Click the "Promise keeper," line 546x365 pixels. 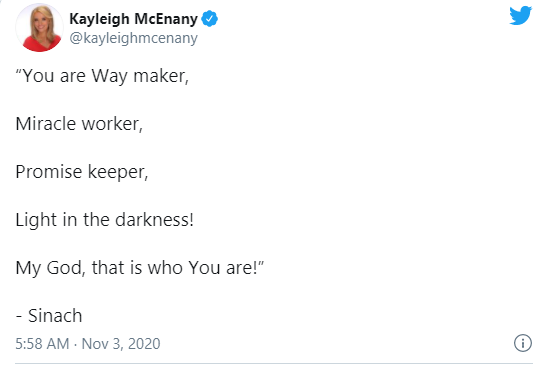point(82,172)
